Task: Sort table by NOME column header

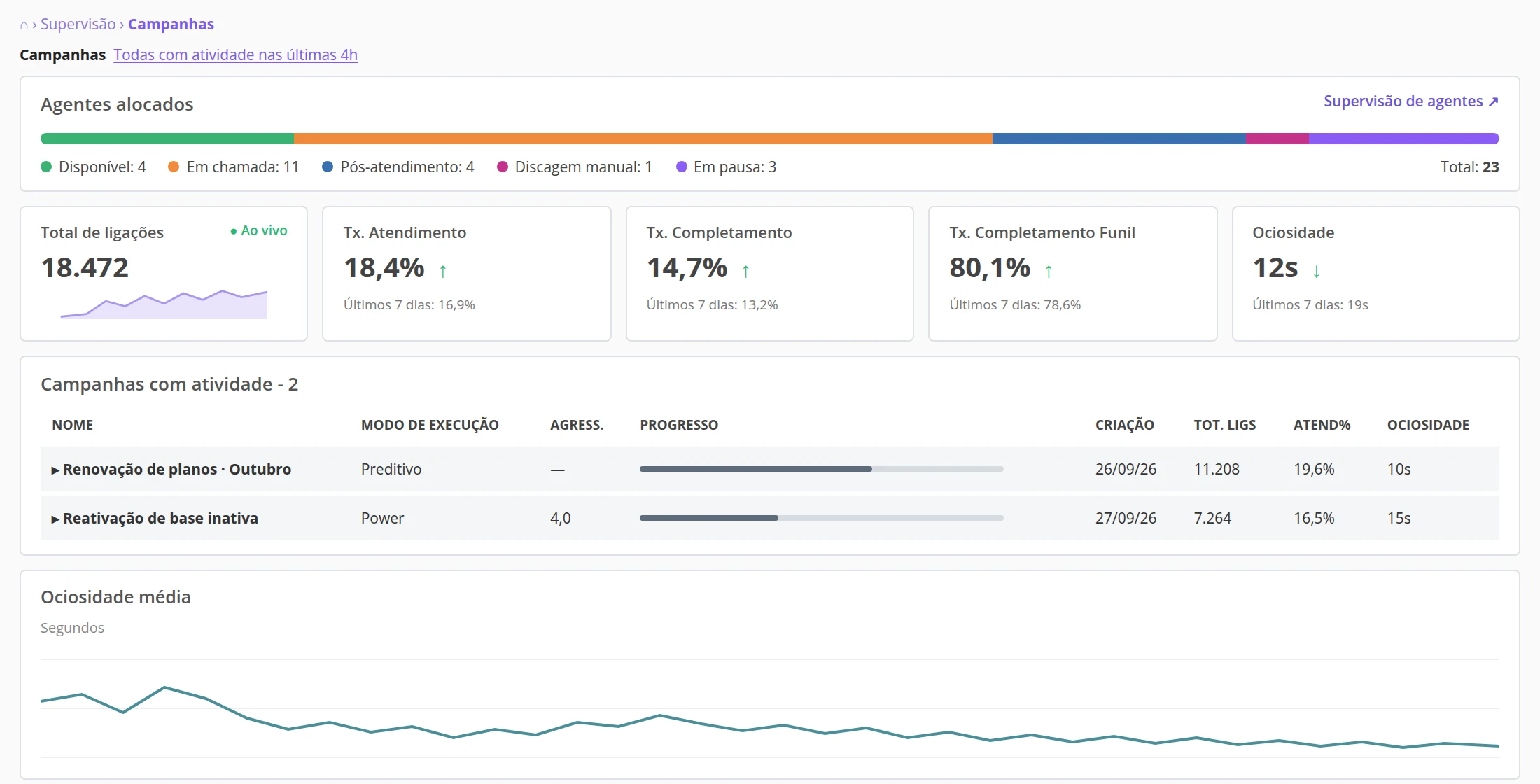Action: pyautogui.click(x=73, y=425)
